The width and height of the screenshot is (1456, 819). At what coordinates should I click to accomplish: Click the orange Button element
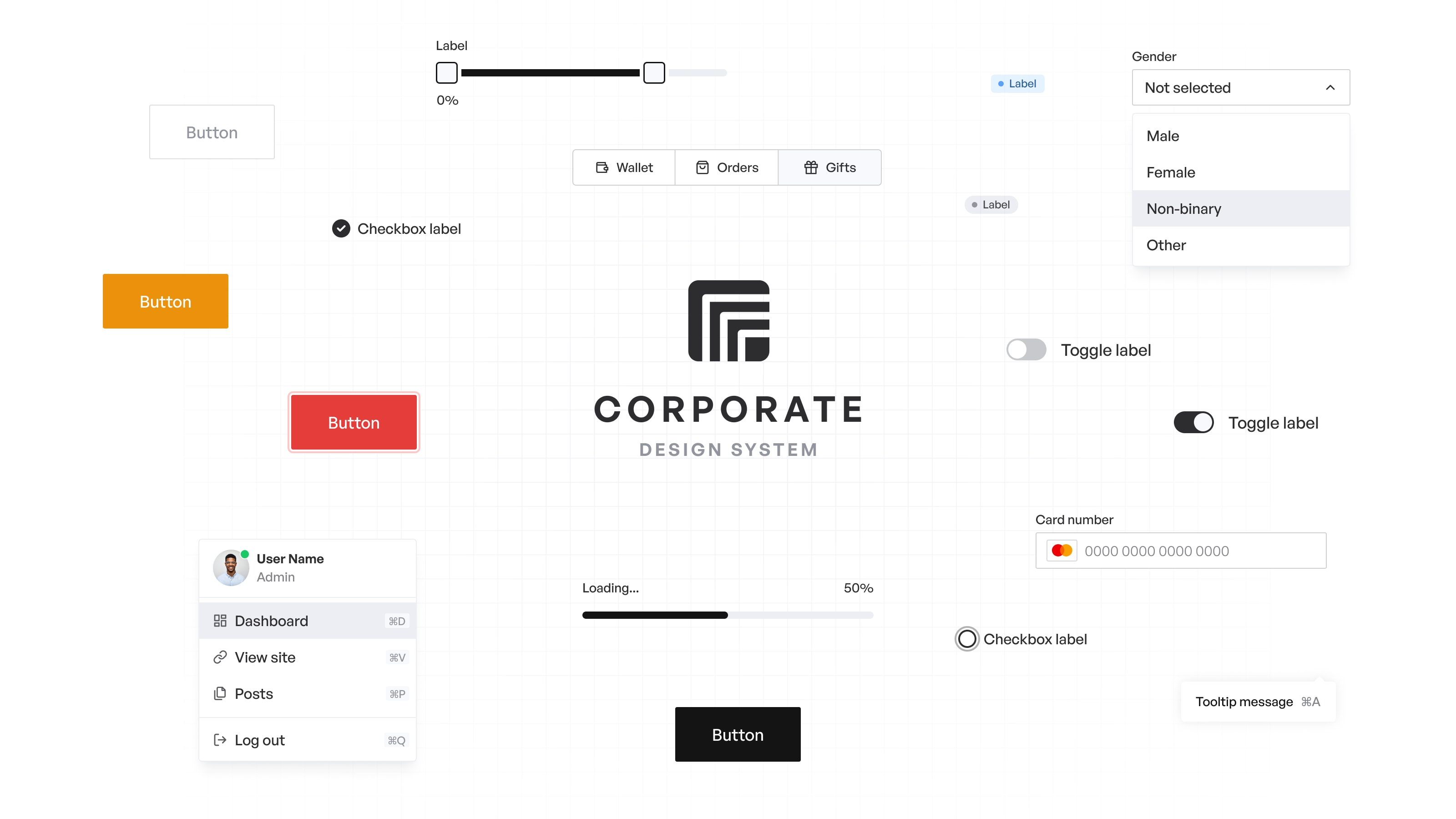click(x=165, y=301)
